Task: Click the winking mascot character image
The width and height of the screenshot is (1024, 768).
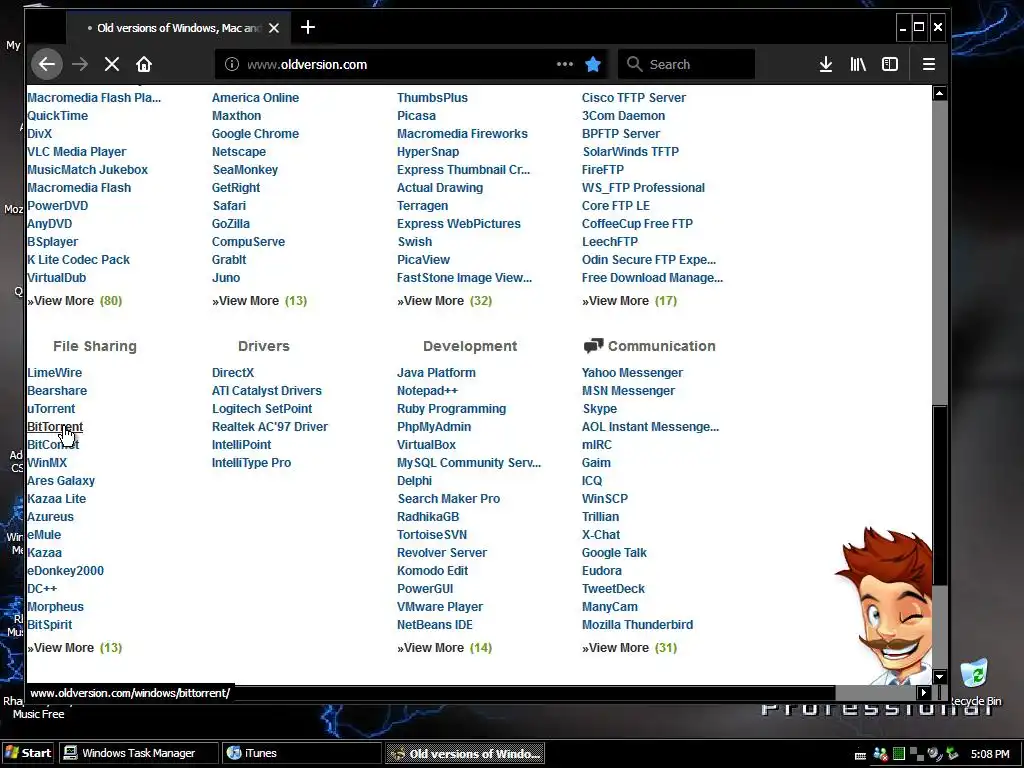Action: (x=885, y=604)
